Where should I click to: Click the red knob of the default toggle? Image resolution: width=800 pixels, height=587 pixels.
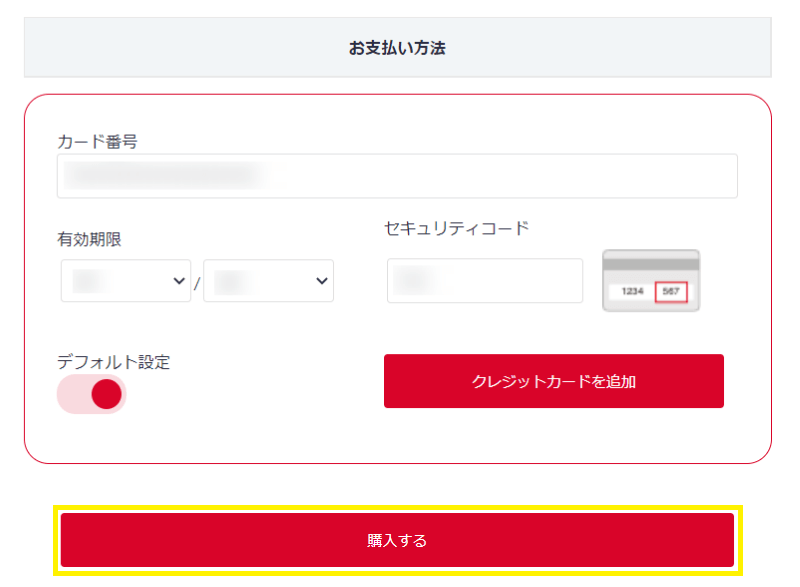coord(106,394)
